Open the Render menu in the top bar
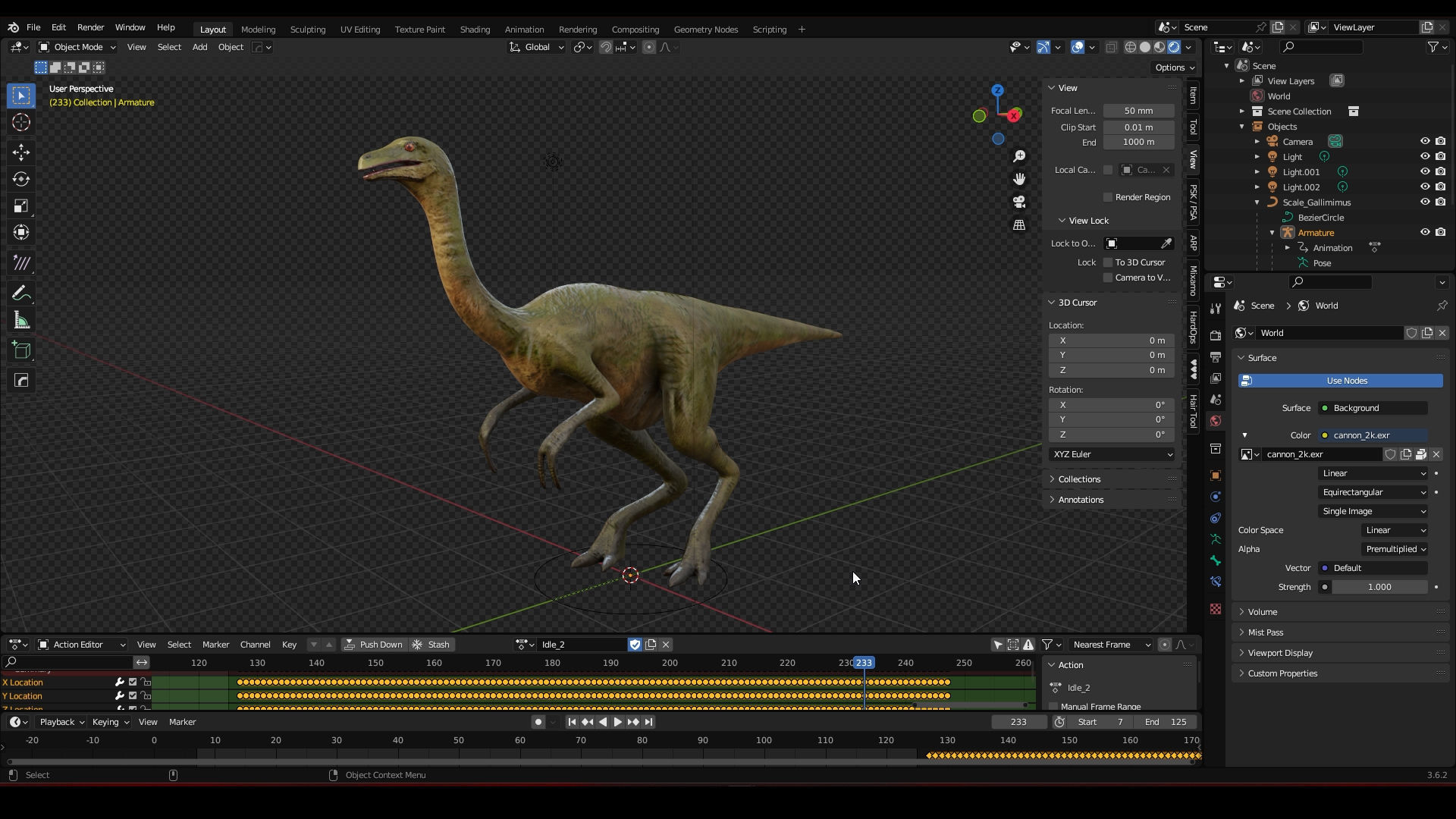This screenshot has height=819, width=1456. coord(90,27)
